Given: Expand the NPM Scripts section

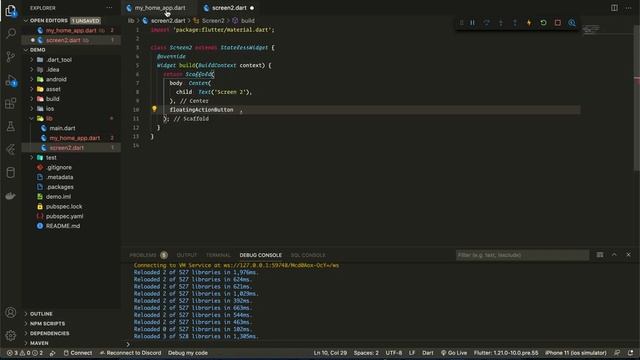Looking at the screenshot, I should click(x=71, y=324).
